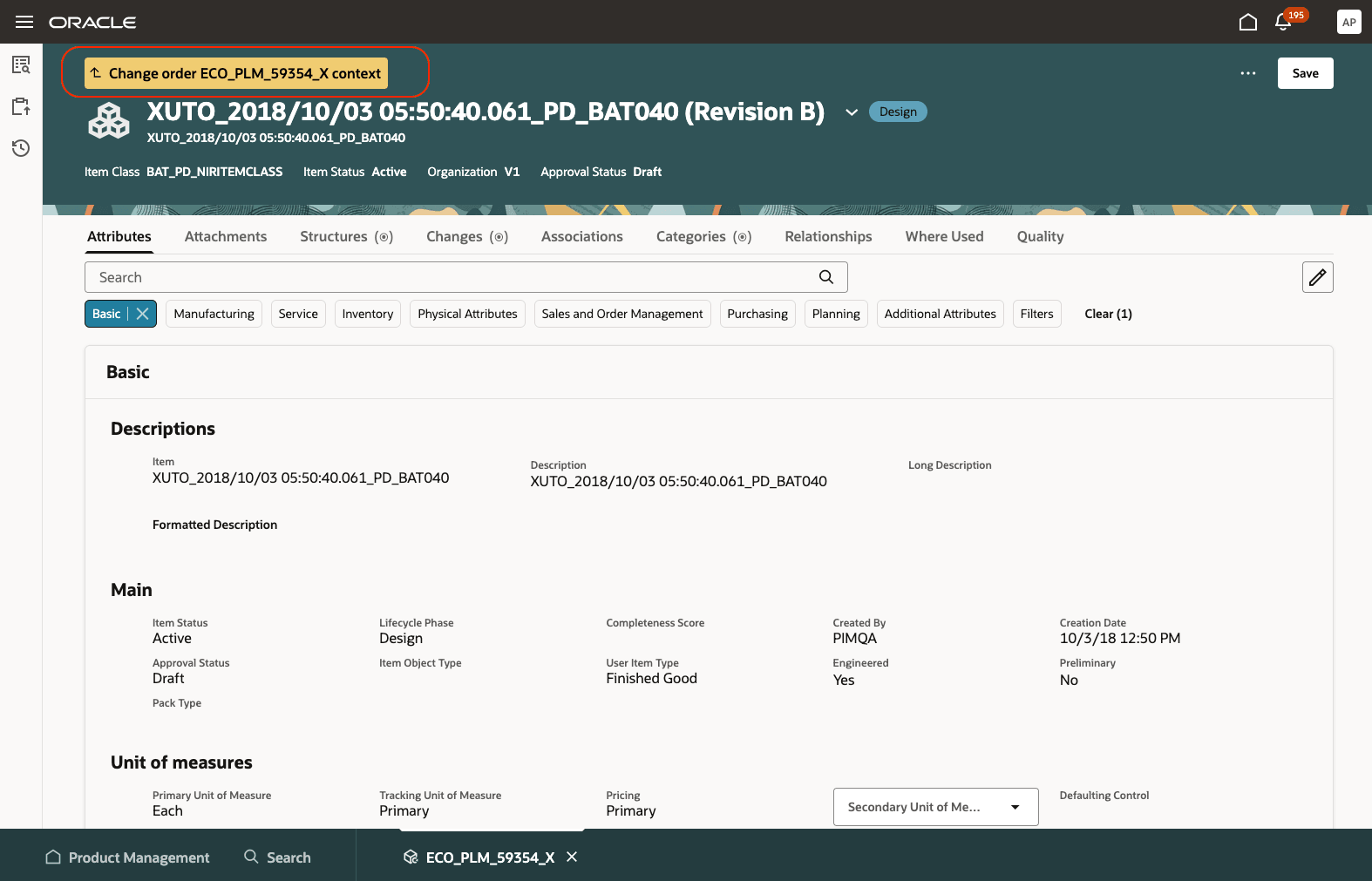The image size is (1372, 881).
Task: Toggle the Physical Attributes filter chip
Action: [x=467, y=314]
